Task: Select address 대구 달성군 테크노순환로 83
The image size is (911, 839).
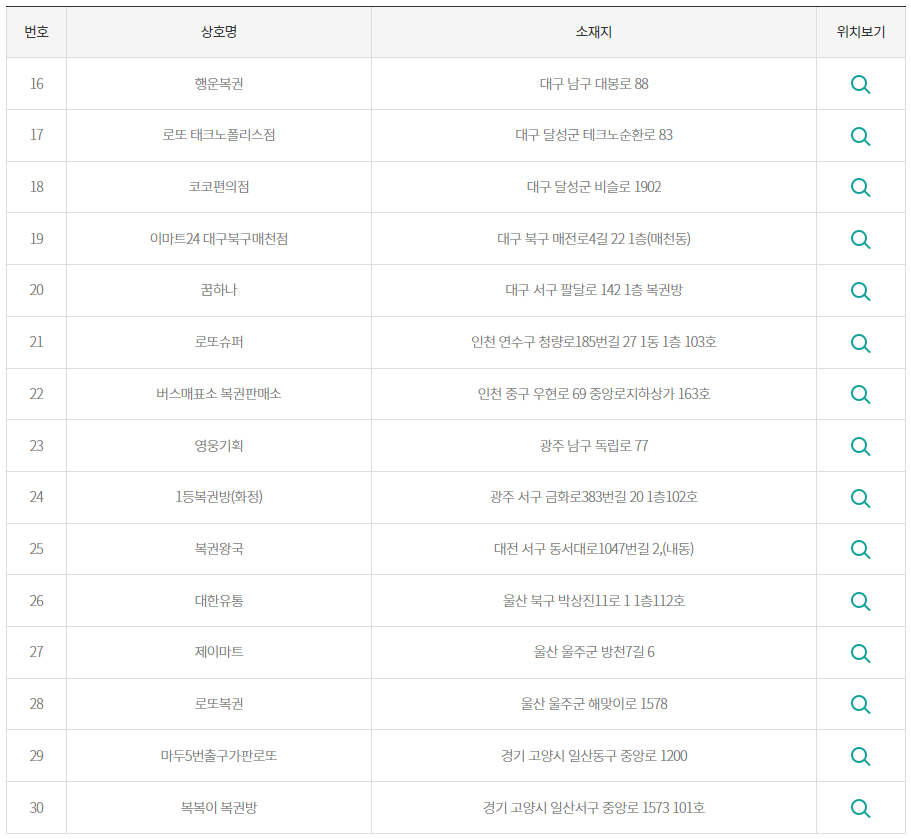Action: [x=594, y=135]
